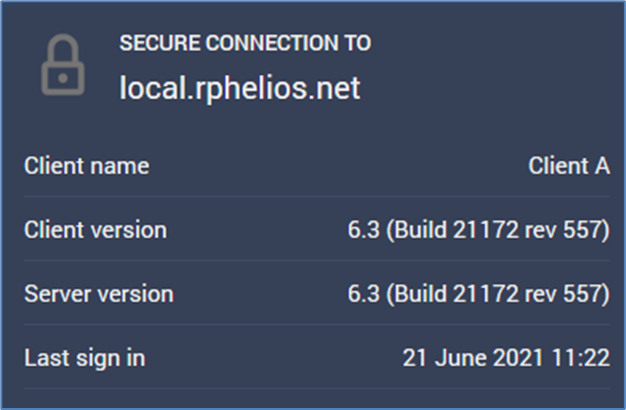The height and width of the screenshot is (410, 626).
Task: Open the local.rphelios.net host name
Action: tap(240, 87)
